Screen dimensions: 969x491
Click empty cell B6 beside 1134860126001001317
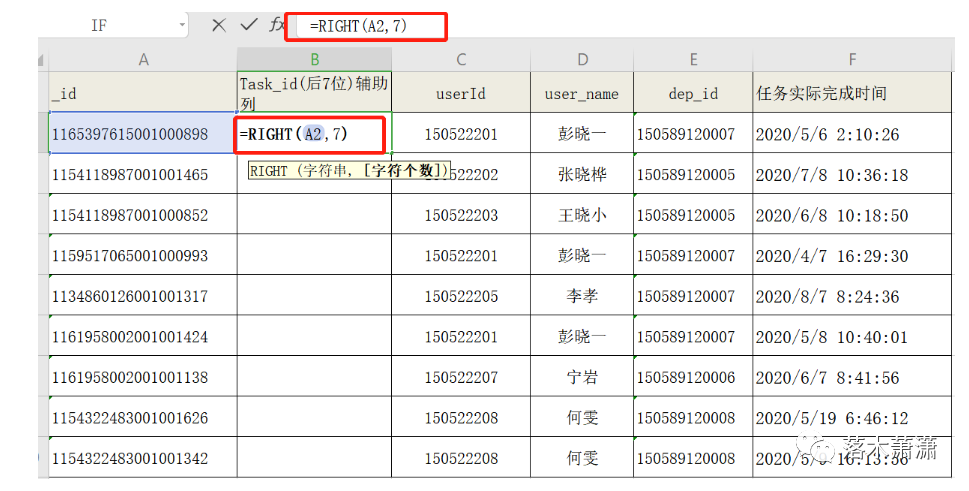point(315,295)
